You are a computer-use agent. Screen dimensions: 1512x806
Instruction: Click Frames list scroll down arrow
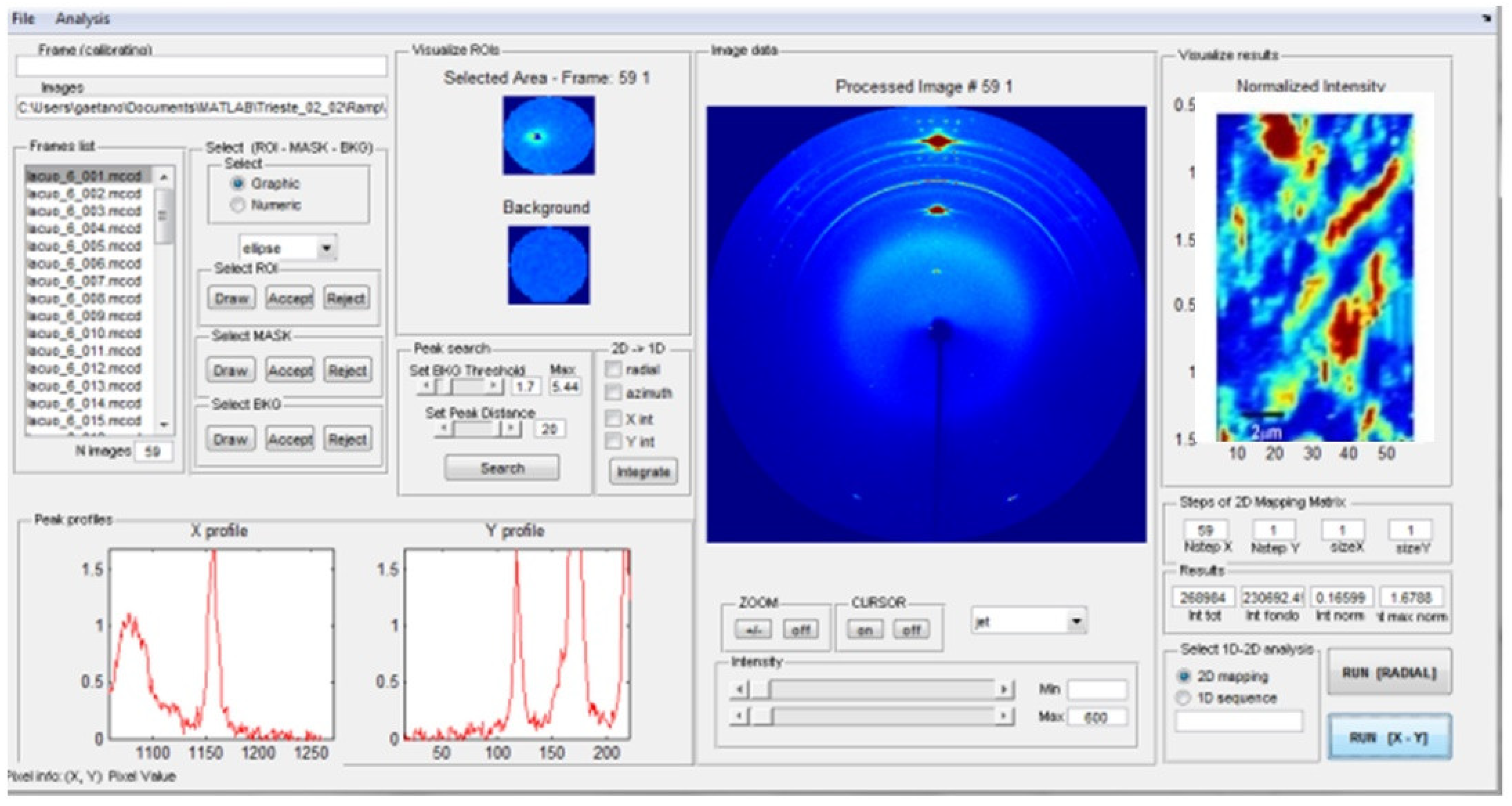click(164, 424)
